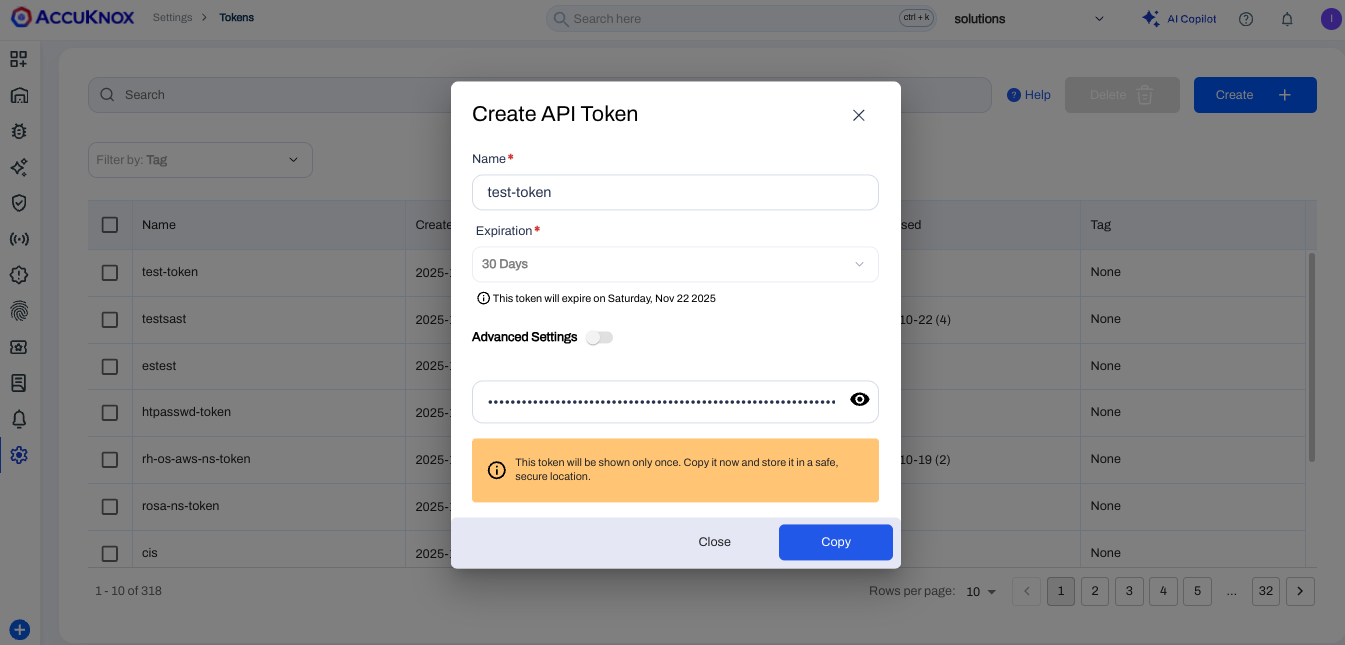Go to page 2 of tokens
Viewport: 1345px width, 645px height.
click(1095, 591)
